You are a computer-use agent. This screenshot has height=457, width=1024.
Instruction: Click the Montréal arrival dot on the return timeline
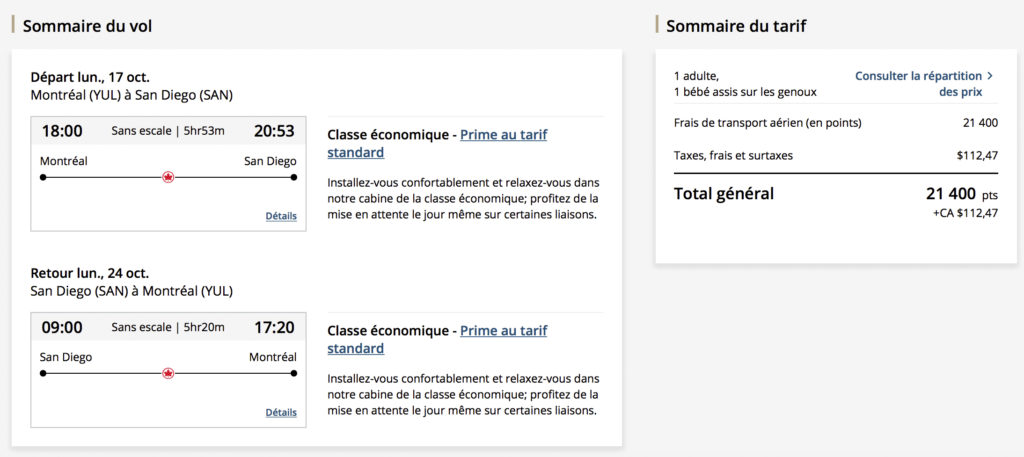pyautogui.click(x=294, y=373)
